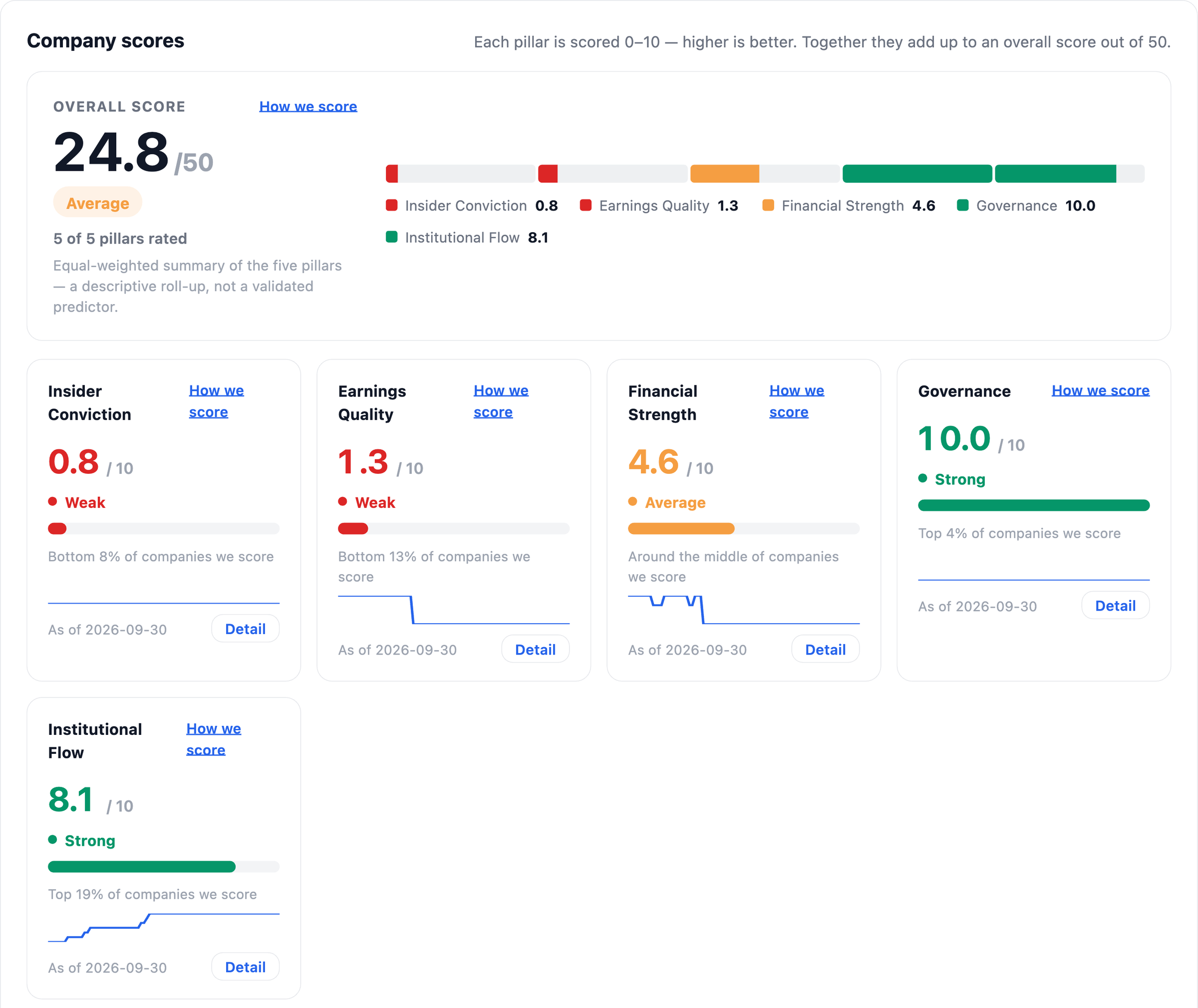The image size is (1198, 1008).
Task: Click the 'Average' label on Financial Strength card
Action: [x=675, y=502]
